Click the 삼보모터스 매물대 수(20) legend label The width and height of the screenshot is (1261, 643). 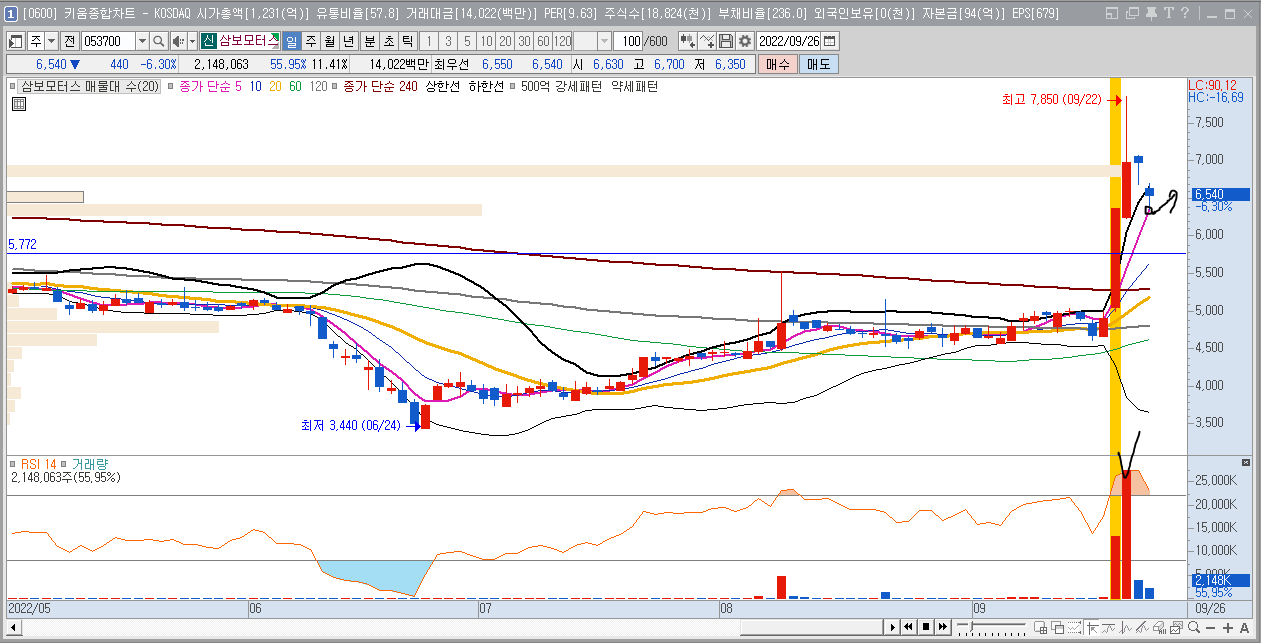[x=91, y=87]
